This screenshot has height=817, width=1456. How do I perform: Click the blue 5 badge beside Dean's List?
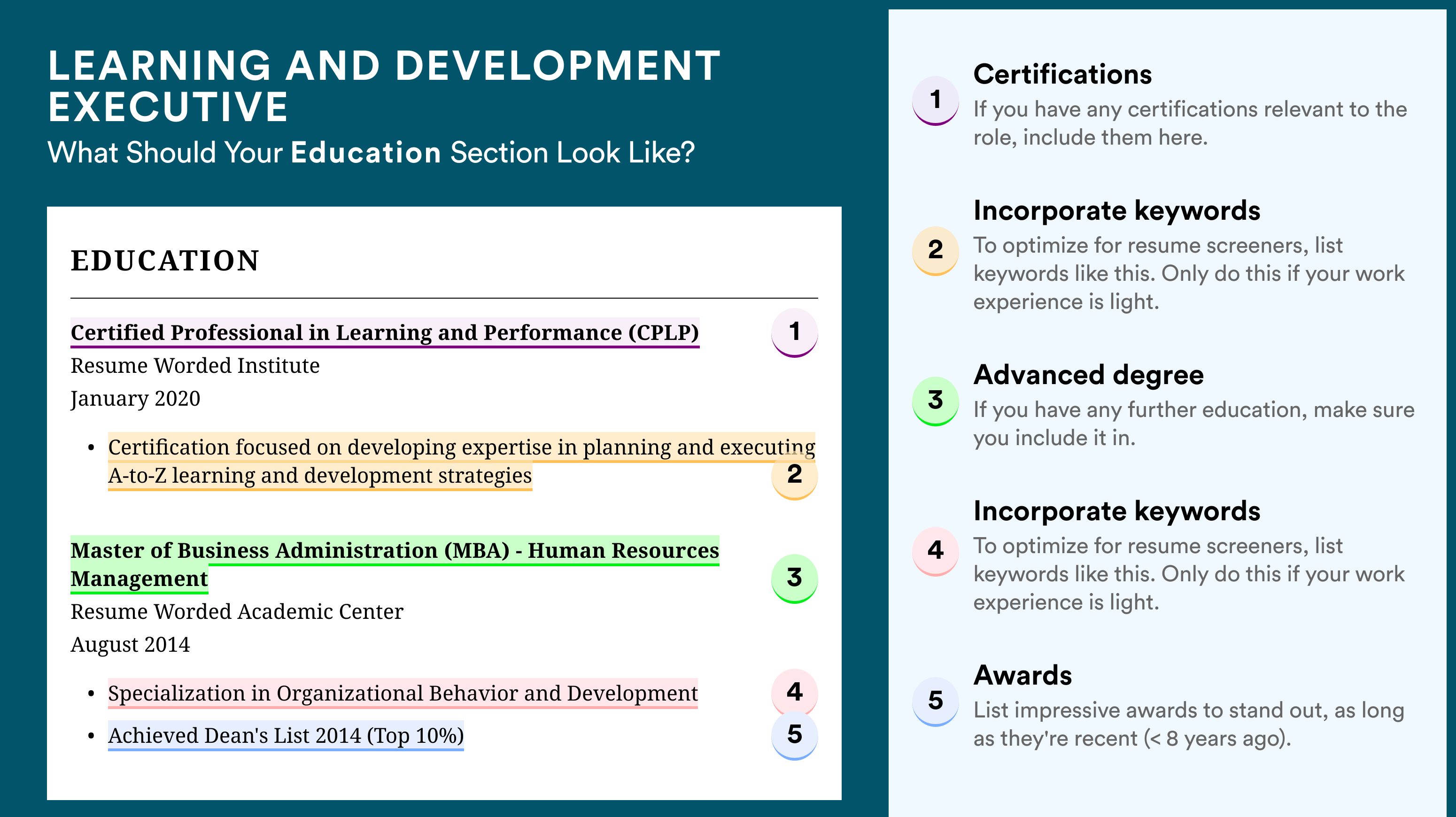[x=794, y=736]
